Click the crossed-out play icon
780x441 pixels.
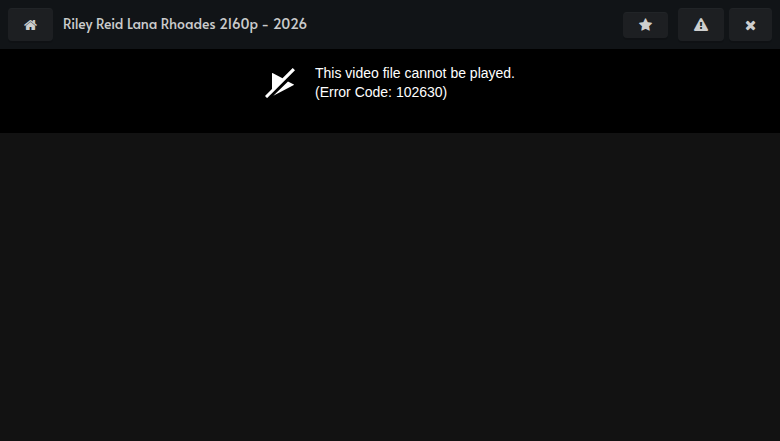coord(280,83)
